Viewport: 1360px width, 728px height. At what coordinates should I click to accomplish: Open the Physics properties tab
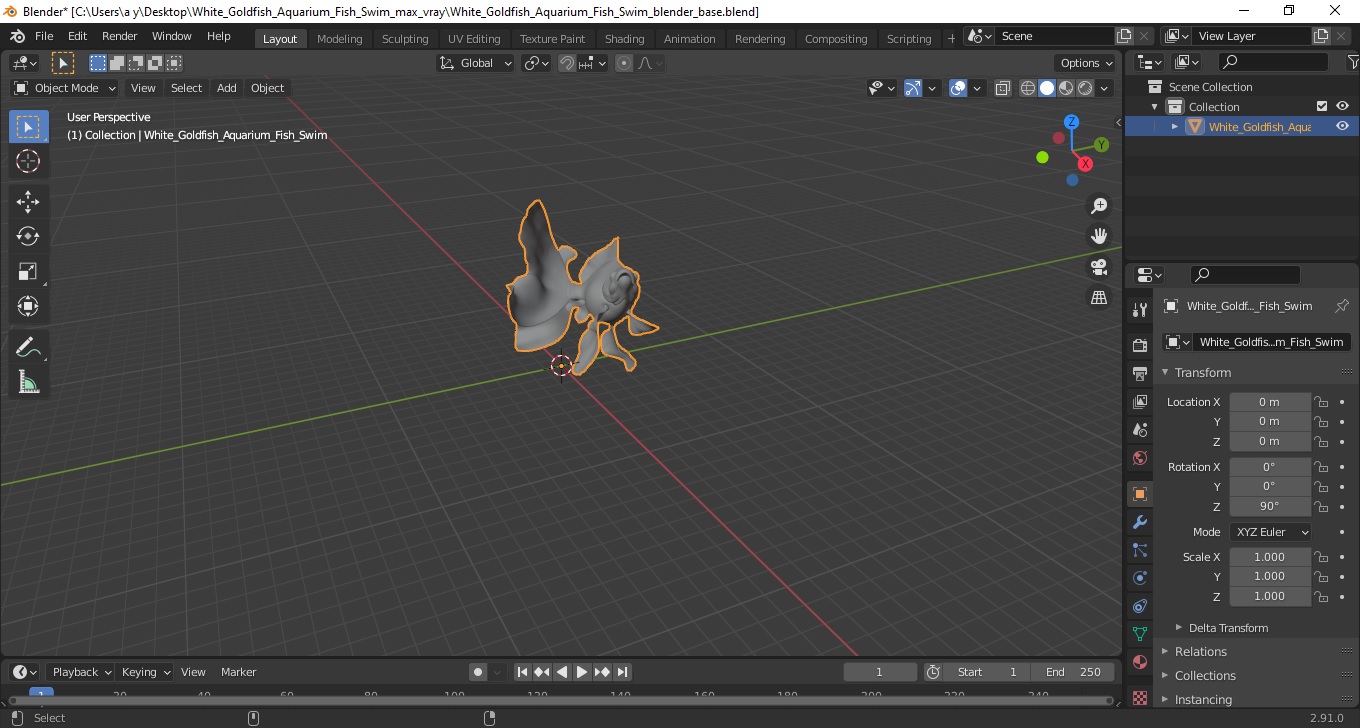[1140, 578]
